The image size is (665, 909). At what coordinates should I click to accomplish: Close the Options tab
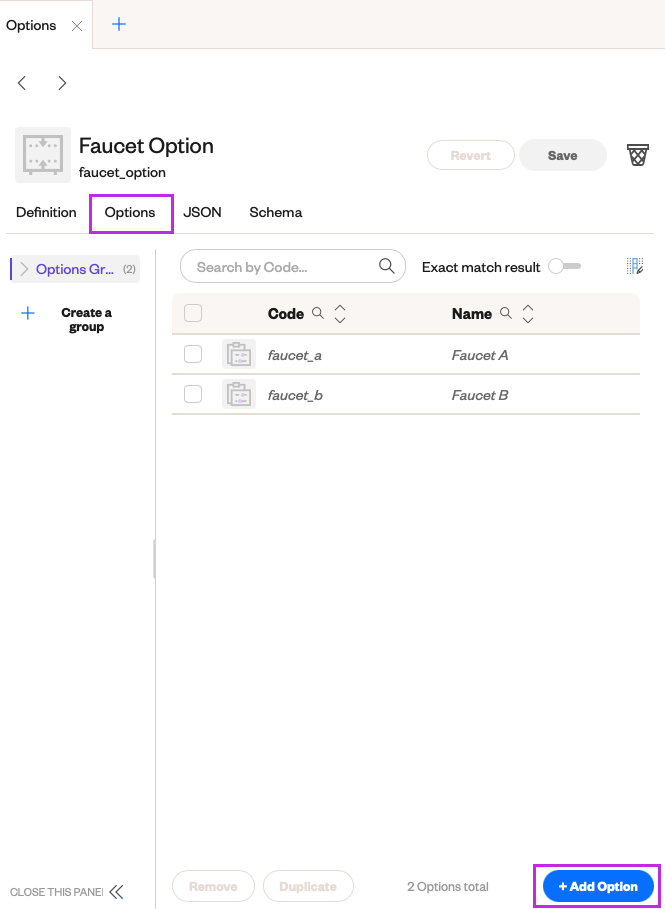pos(77,26)
